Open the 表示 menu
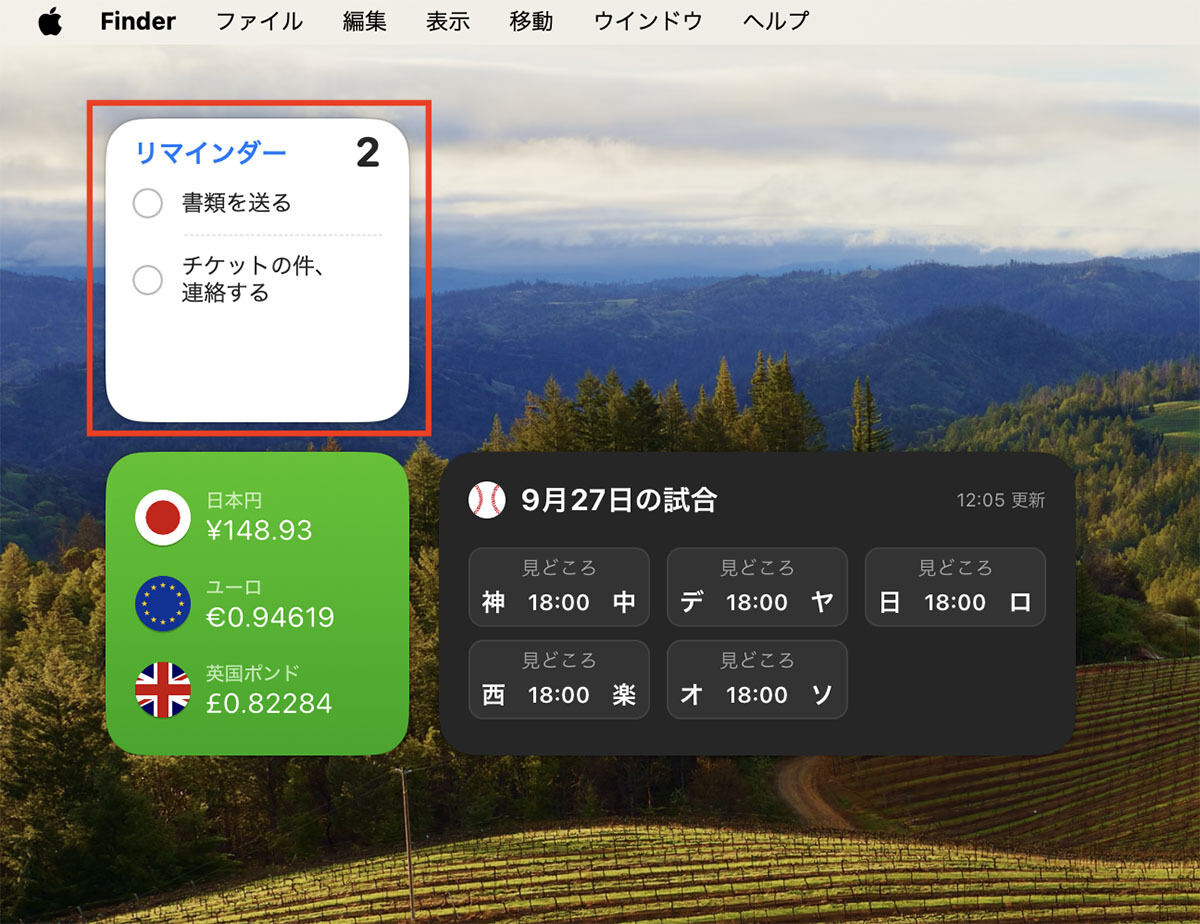Viewport: 1200px width, 924px height. (448, 21)
